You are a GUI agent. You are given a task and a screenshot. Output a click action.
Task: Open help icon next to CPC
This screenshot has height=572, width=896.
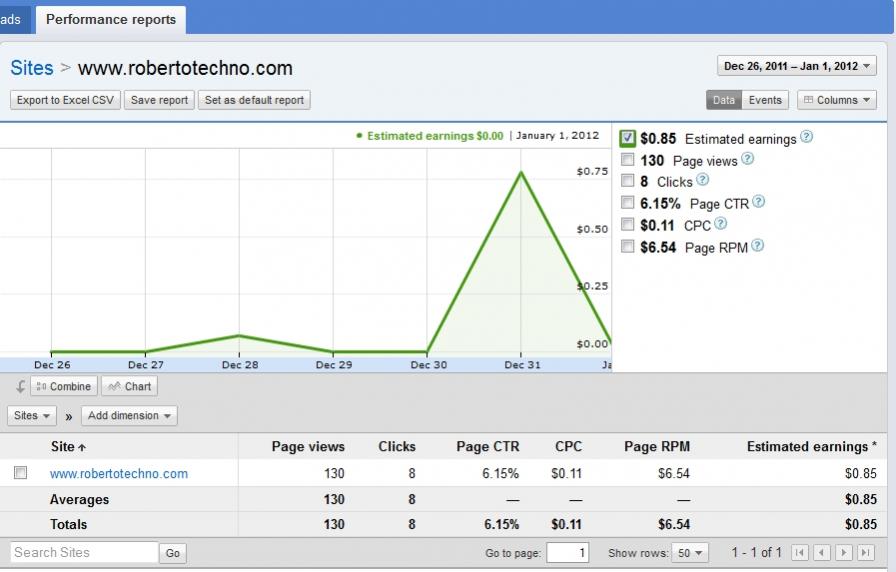720,223
